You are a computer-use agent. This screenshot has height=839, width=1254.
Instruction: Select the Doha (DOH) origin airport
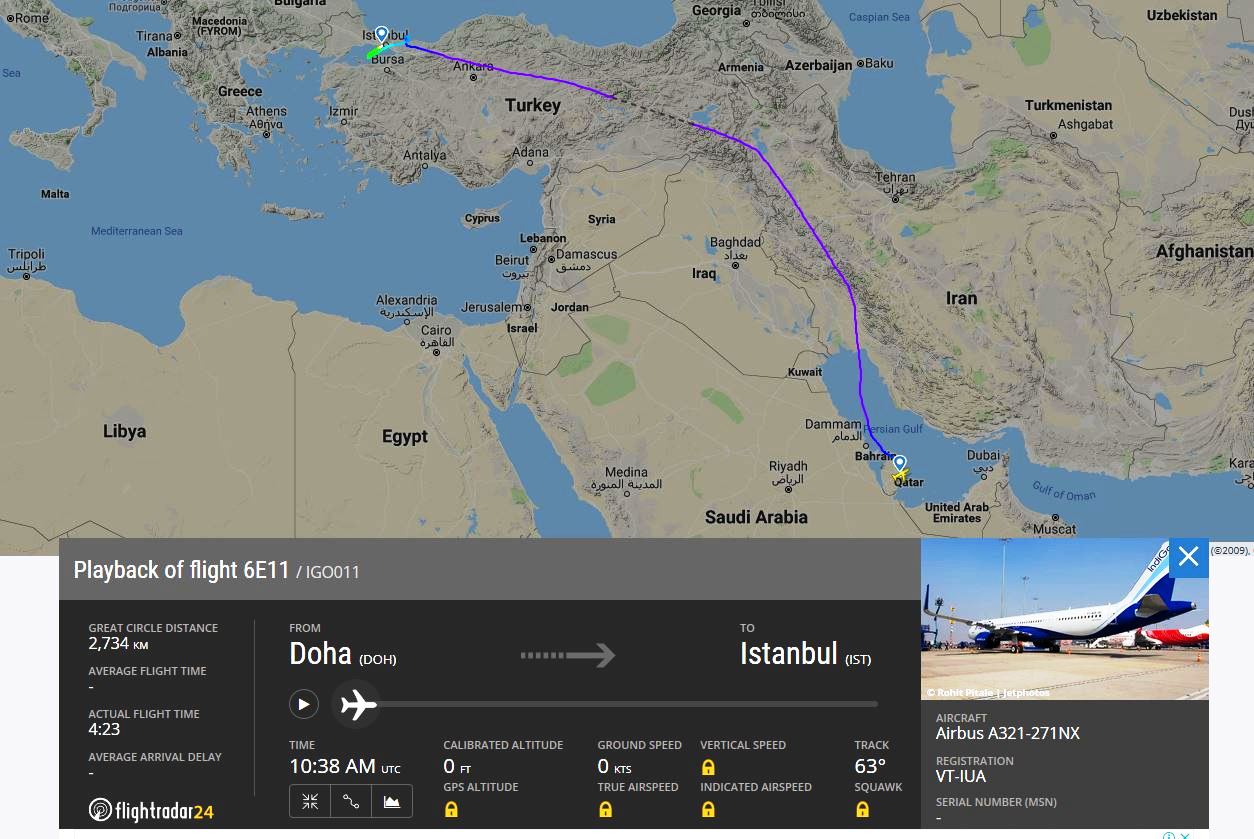tap(343, 654)
